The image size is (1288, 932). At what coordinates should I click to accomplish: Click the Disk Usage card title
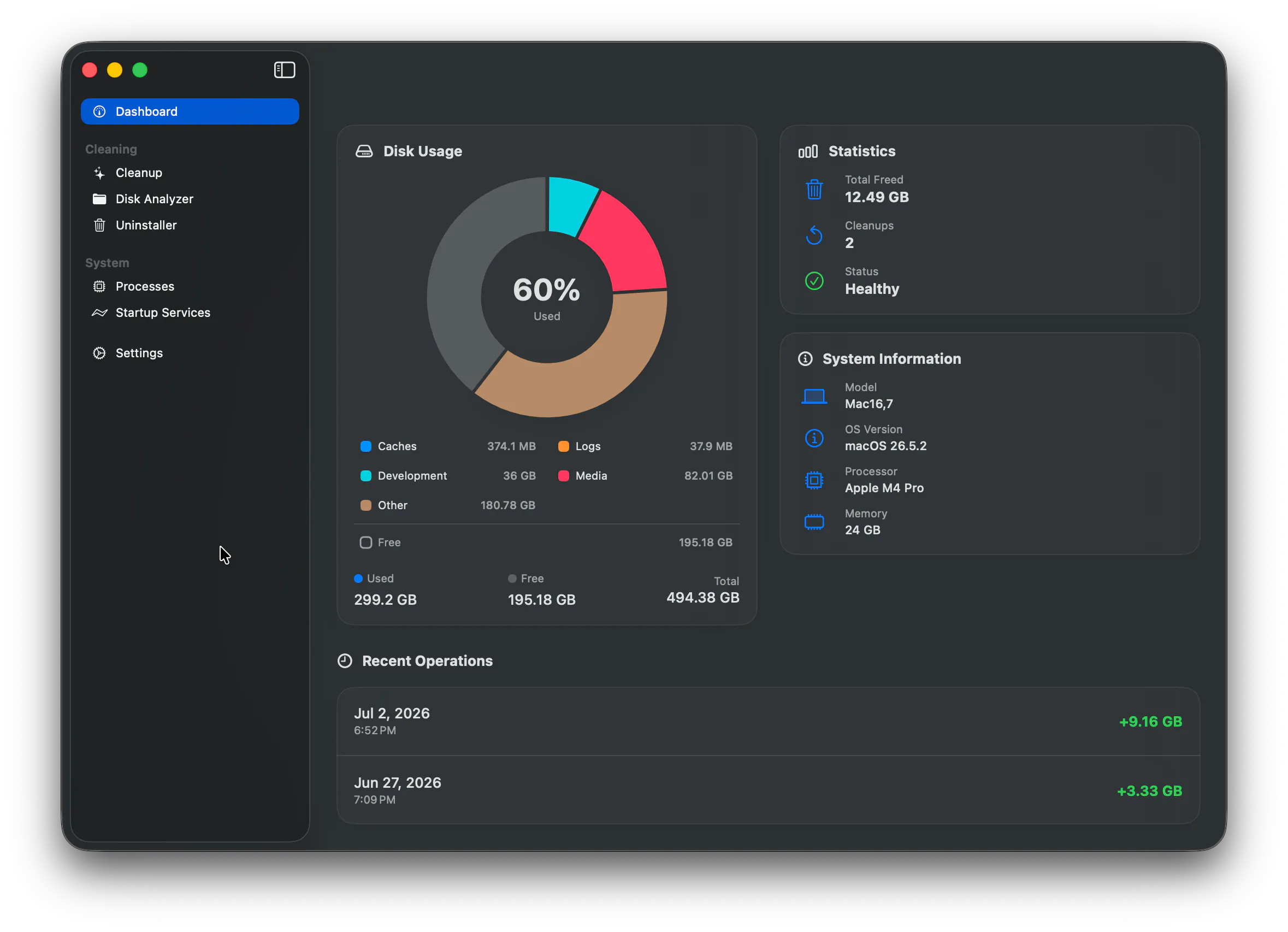(423, 151)
